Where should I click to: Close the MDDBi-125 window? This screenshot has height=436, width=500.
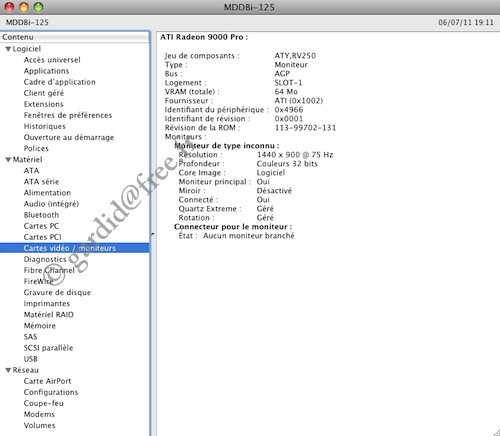tap(9, 7)
